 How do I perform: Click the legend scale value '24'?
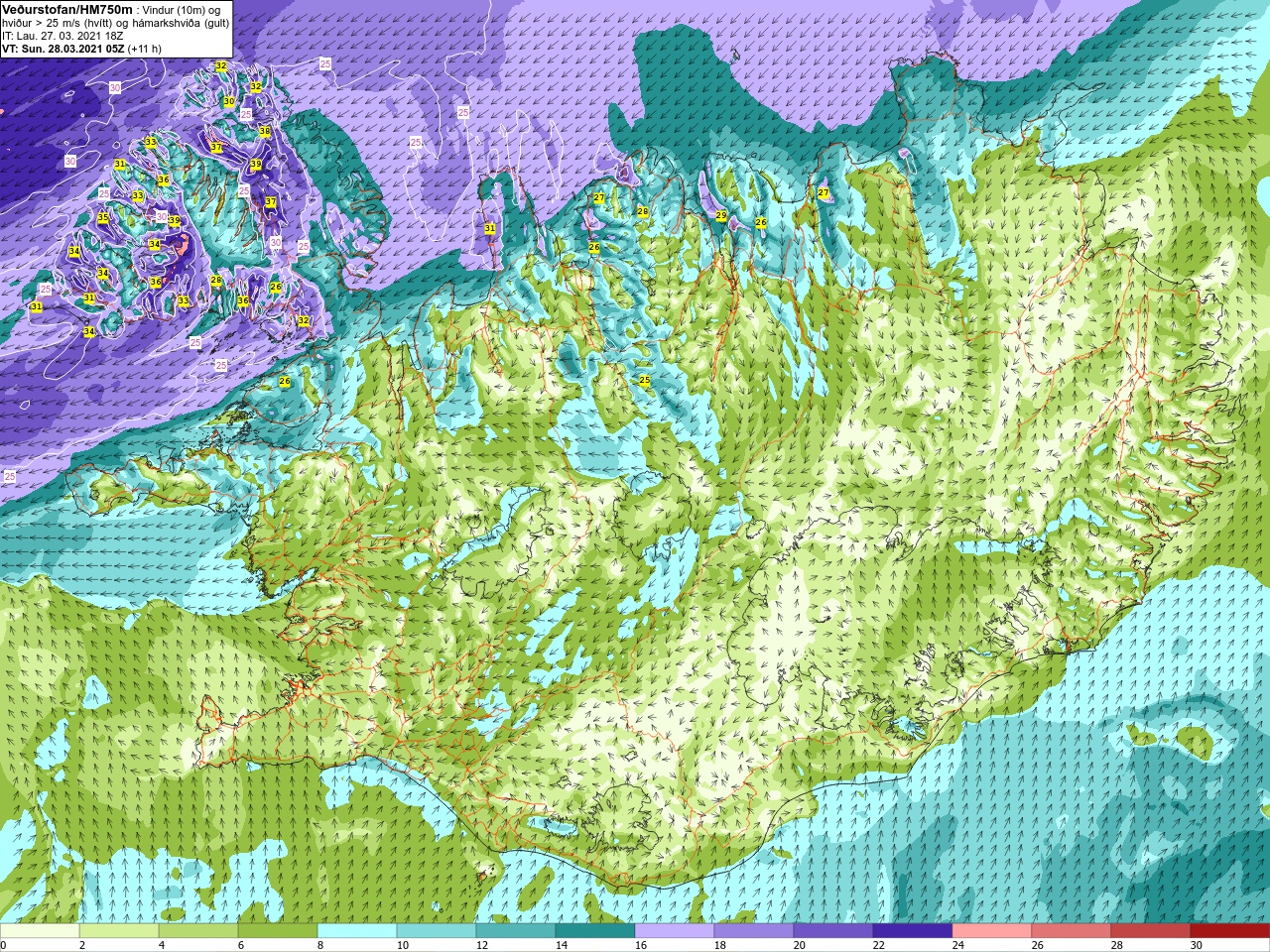click(x=958, y=945)
